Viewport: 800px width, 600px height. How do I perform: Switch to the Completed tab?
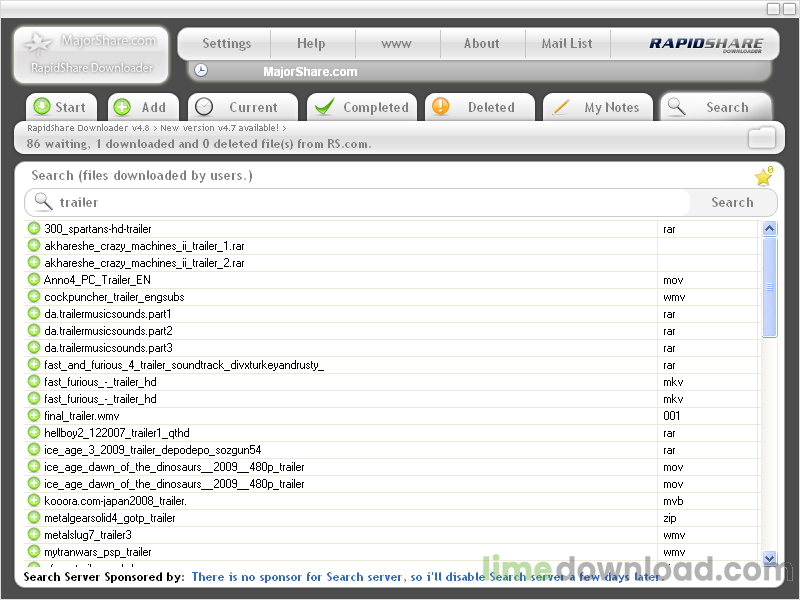pyautogui.click(x=362, y=107)
